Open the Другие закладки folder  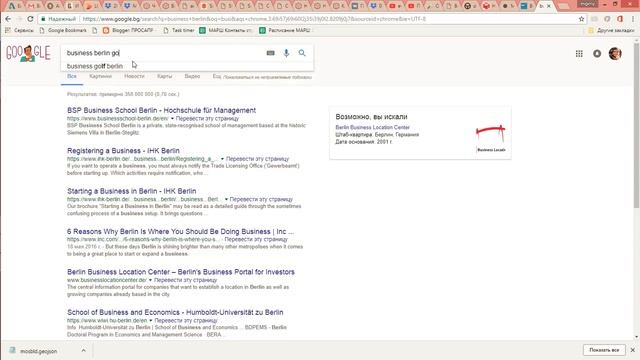[x=611, y=30]
